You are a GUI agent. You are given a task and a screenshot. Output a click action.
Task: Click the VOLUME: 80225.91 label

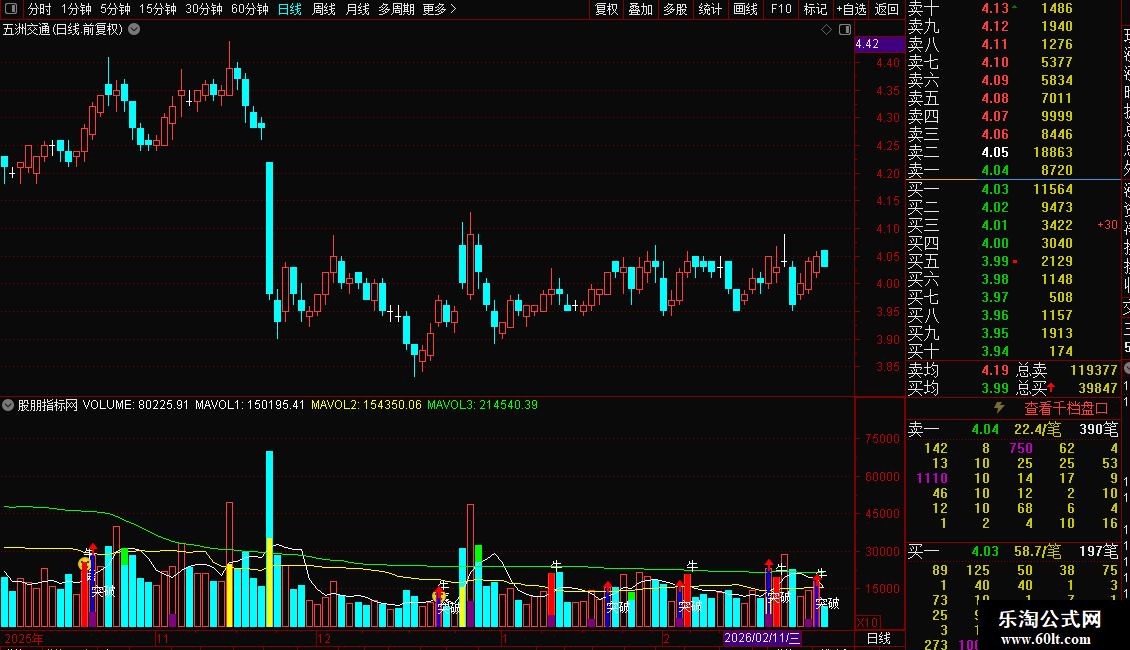pos(135,405)
